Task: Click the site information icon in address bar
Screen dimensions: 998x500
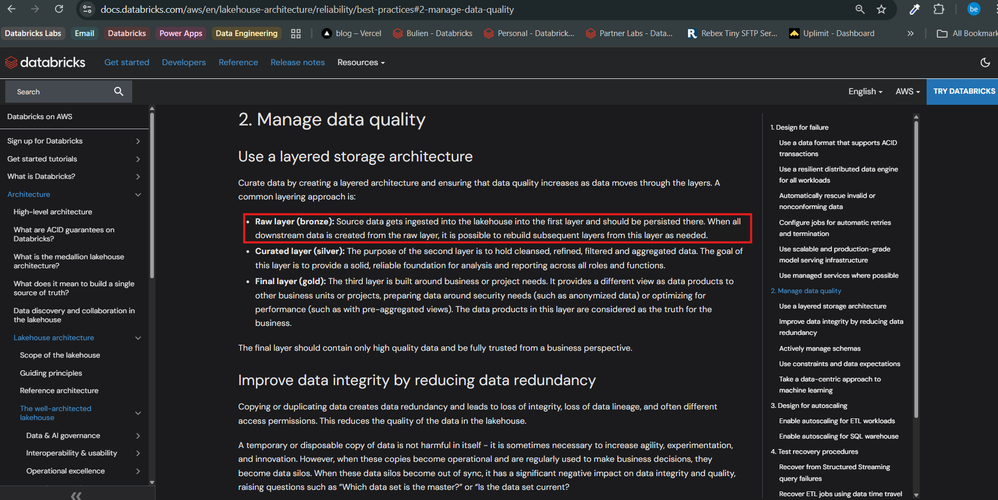Action: [x=88, y=9]
